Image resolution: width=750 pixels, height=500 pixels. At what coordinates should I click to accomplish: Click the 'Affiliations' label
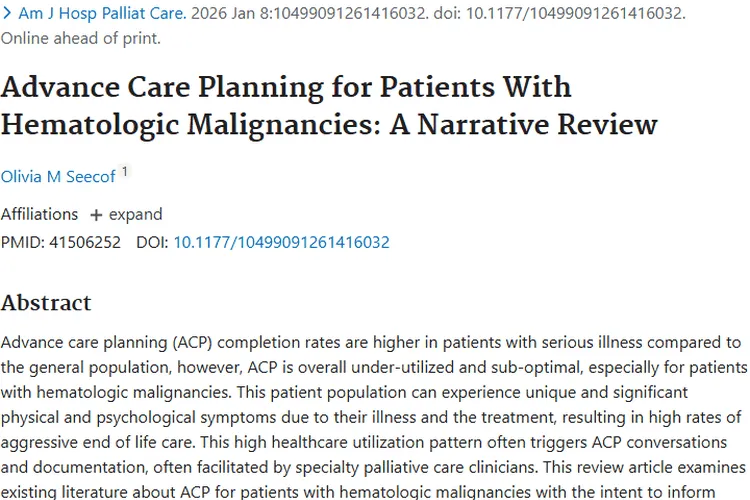point(39,214)
